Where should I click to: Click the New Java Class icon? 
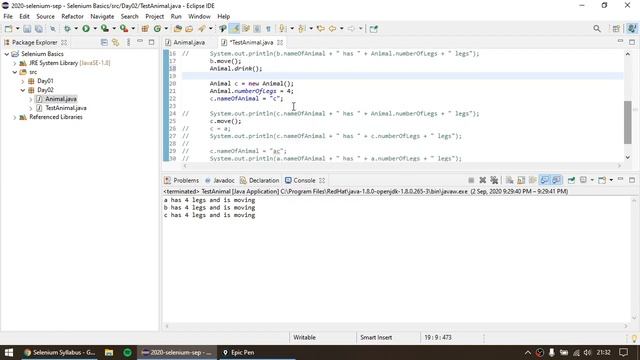(158, 29)
